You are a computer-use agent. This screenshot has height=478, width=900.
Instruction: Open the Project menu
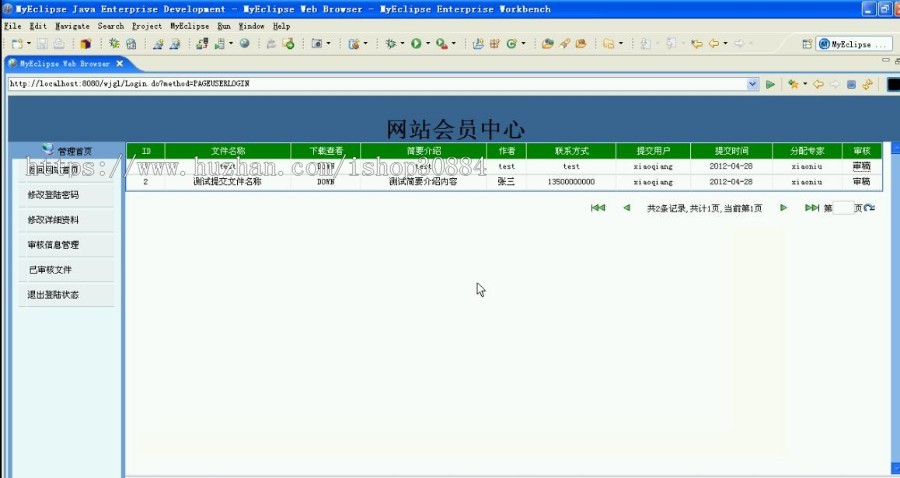coord(147,26)
